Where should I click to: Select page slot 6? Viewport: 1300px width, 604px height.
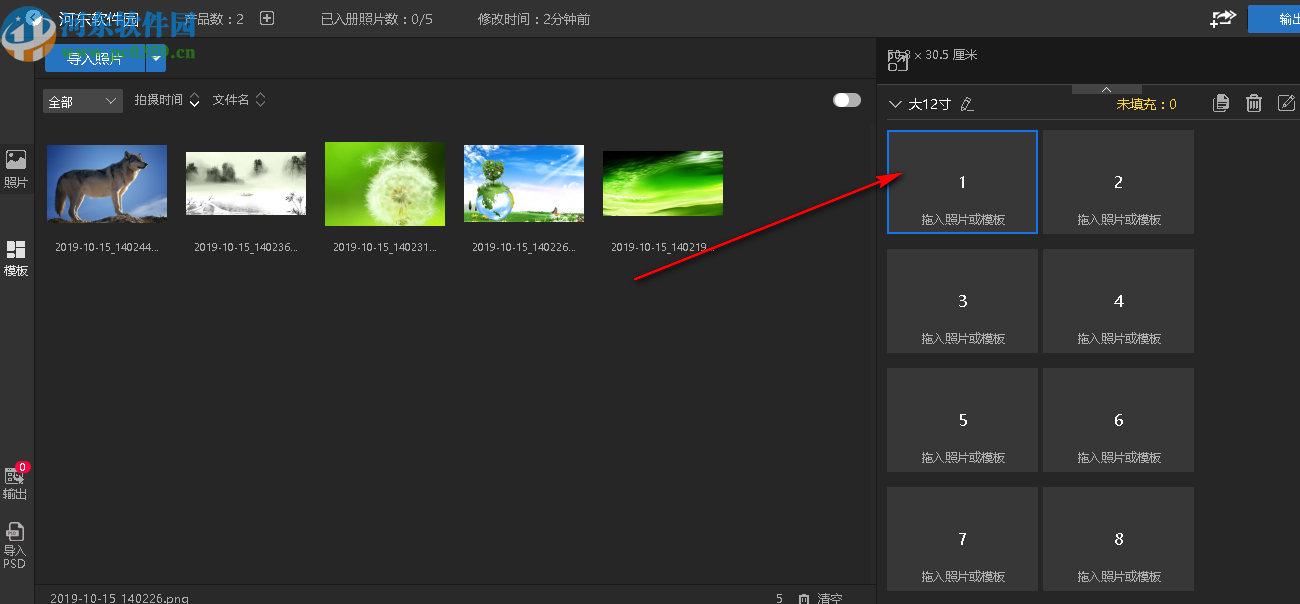pos(1118,420)
